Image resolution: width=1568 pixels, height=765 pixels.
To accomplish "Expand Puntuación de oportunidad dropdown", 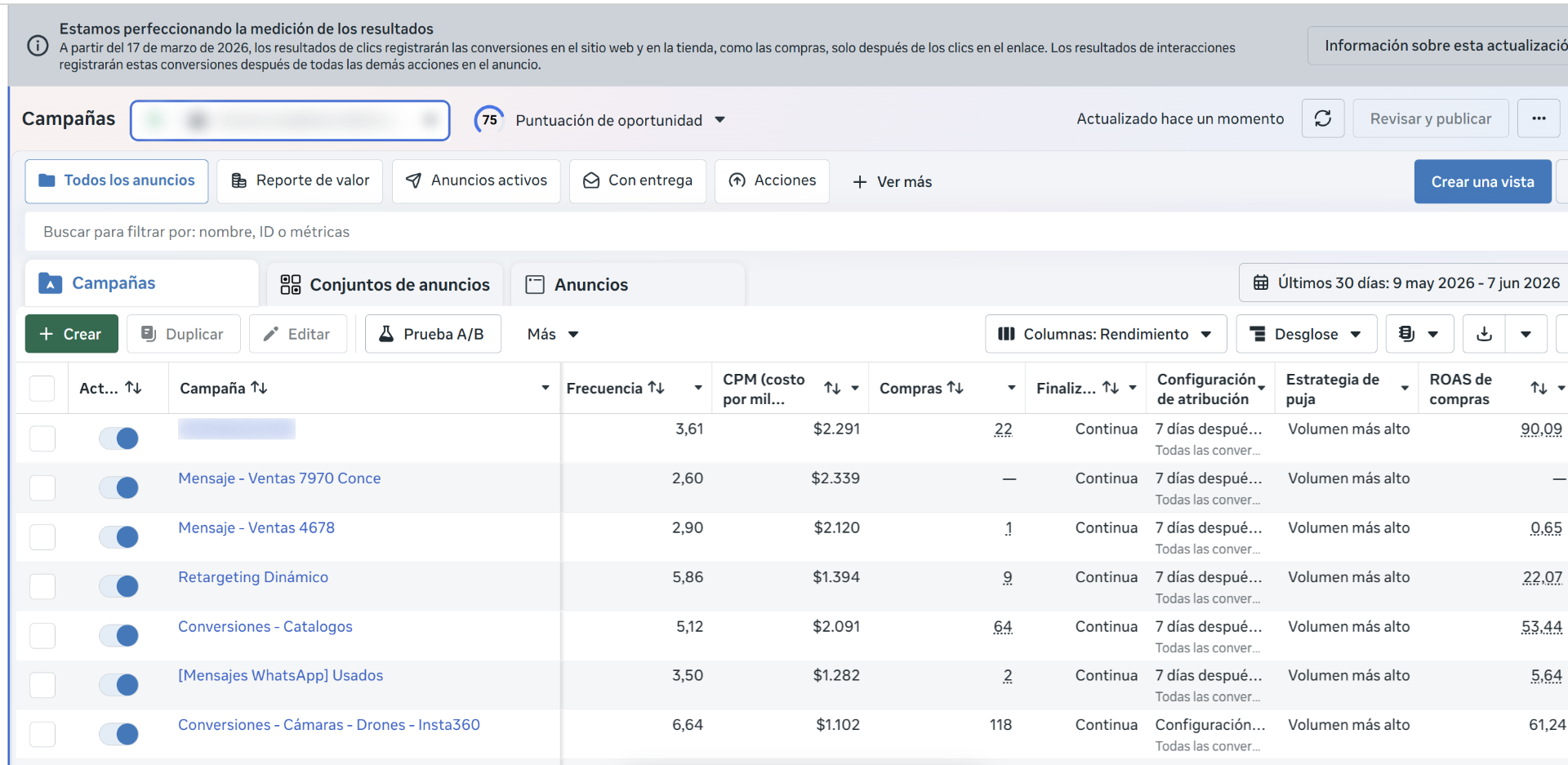I will point(719,120).
